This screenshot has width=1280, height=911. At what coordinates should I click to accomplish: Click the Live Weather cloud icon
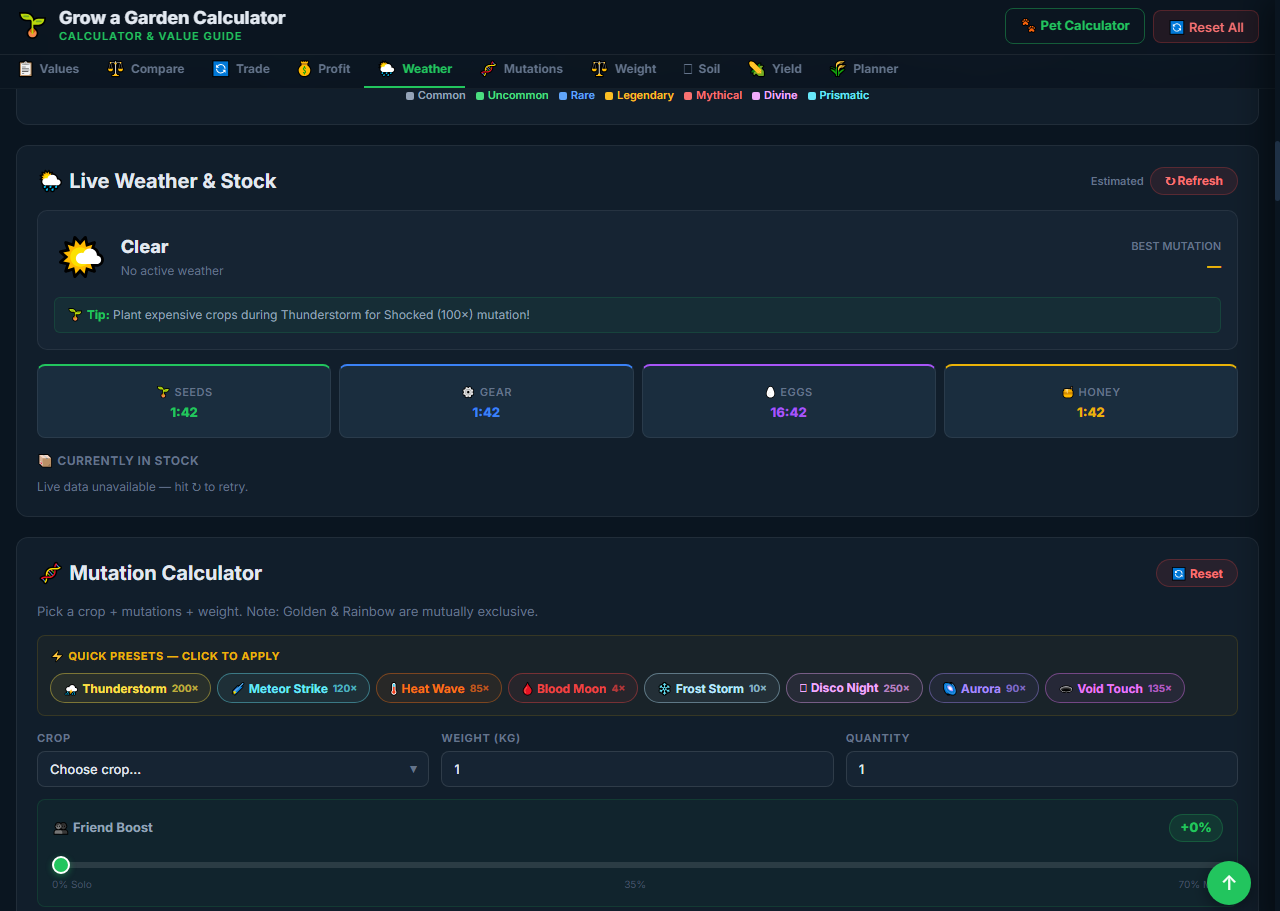coord(50,181)
